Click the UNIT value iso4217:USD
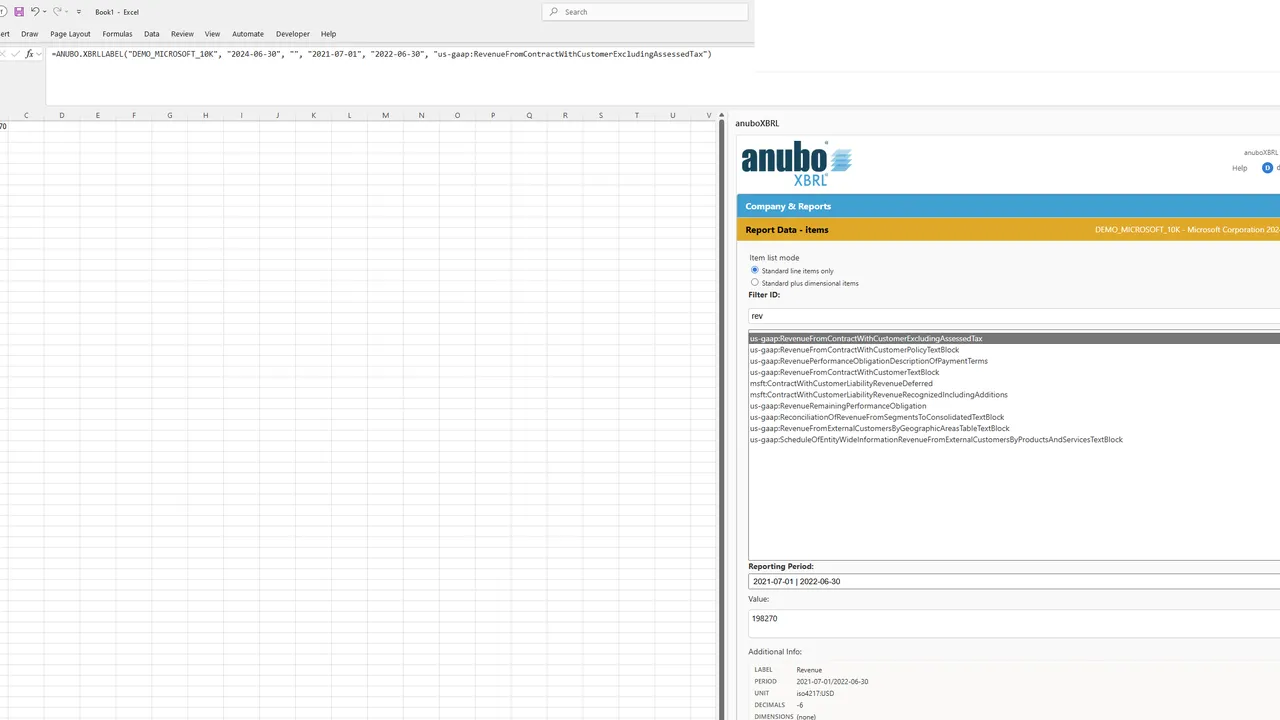The image size is (1280, 720). point(815,694)
